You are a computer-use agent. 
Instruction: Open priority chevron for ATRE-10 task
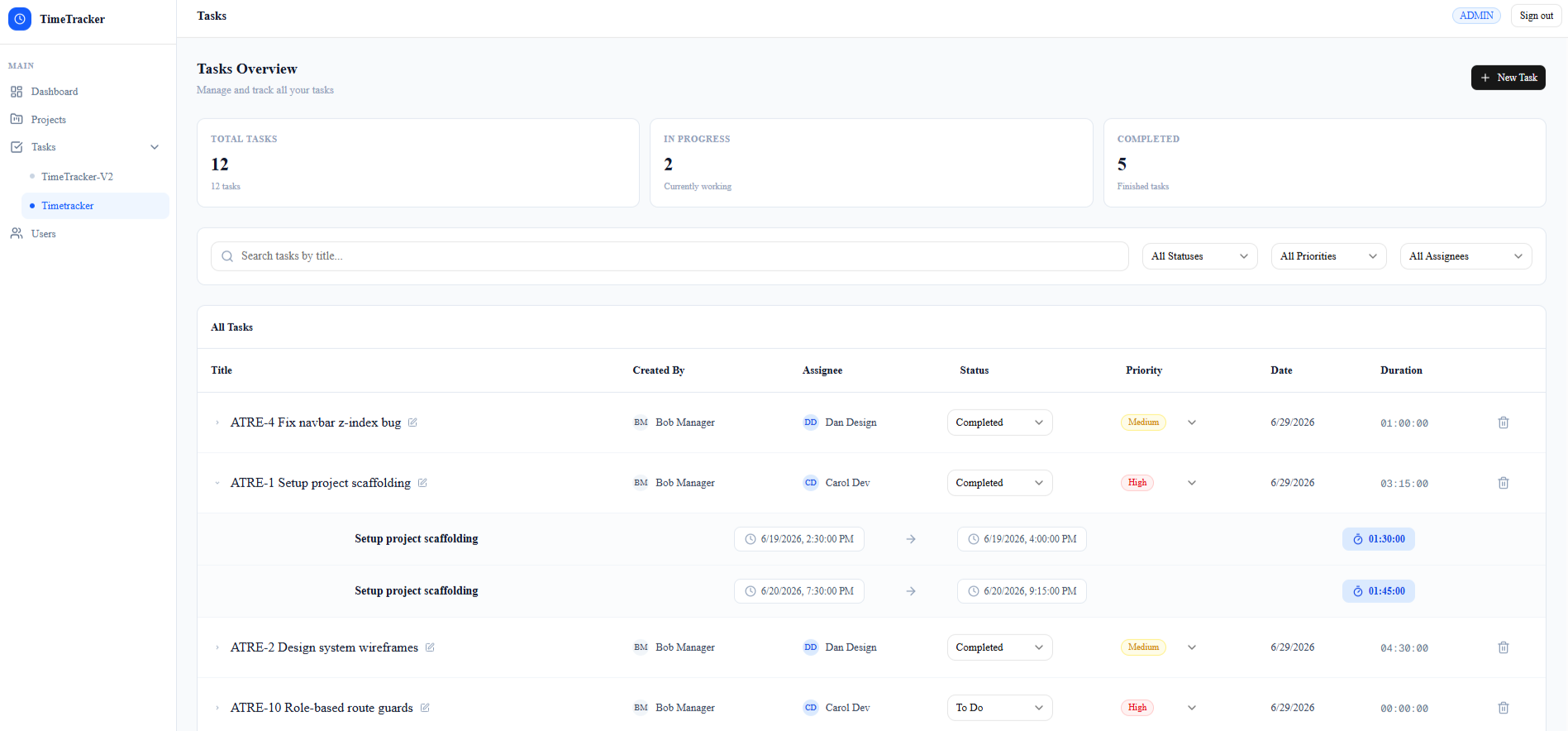(1192, 708)
